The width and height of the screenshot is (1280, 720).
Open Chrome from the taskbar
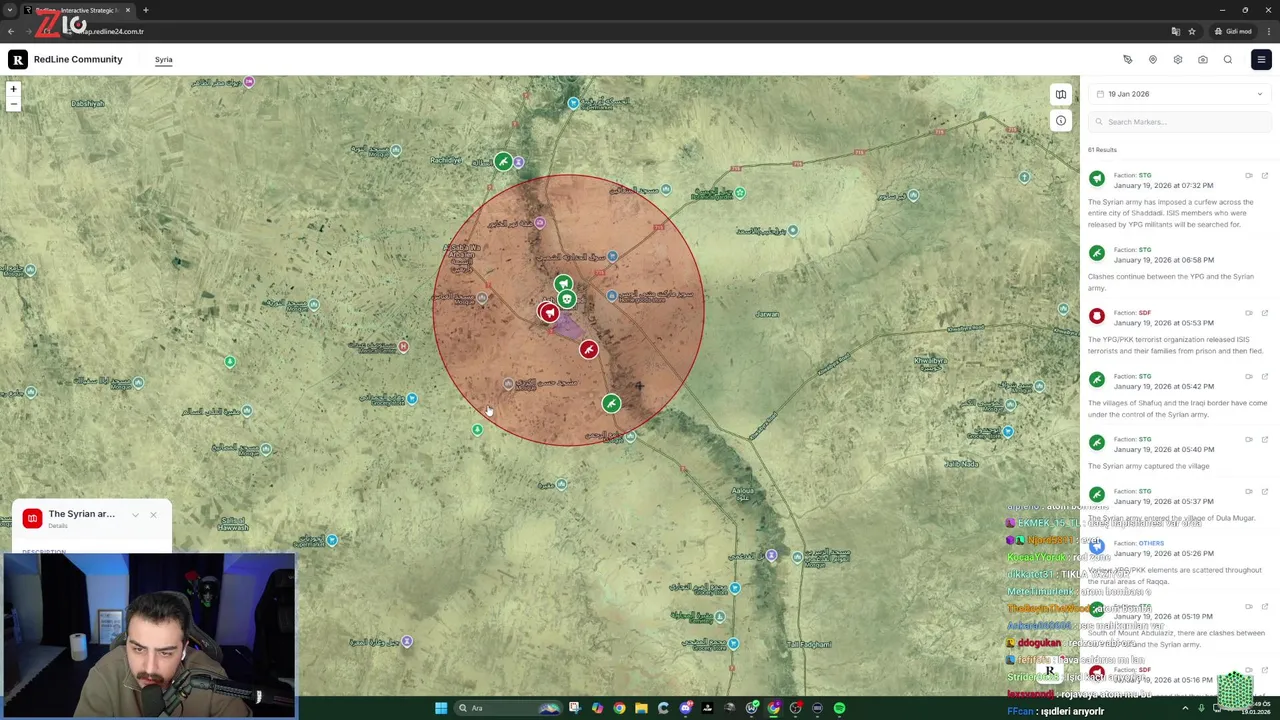[x=619, y=708]
